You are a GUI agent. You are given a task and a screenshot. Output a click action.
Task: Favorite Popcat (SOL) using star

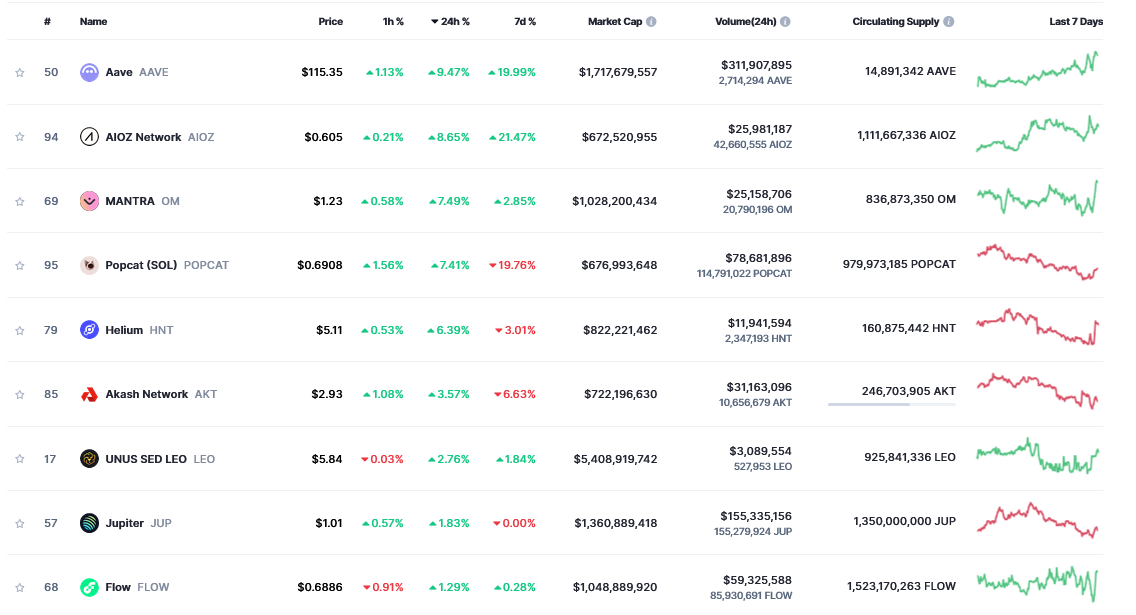click(x=20, y=266)
